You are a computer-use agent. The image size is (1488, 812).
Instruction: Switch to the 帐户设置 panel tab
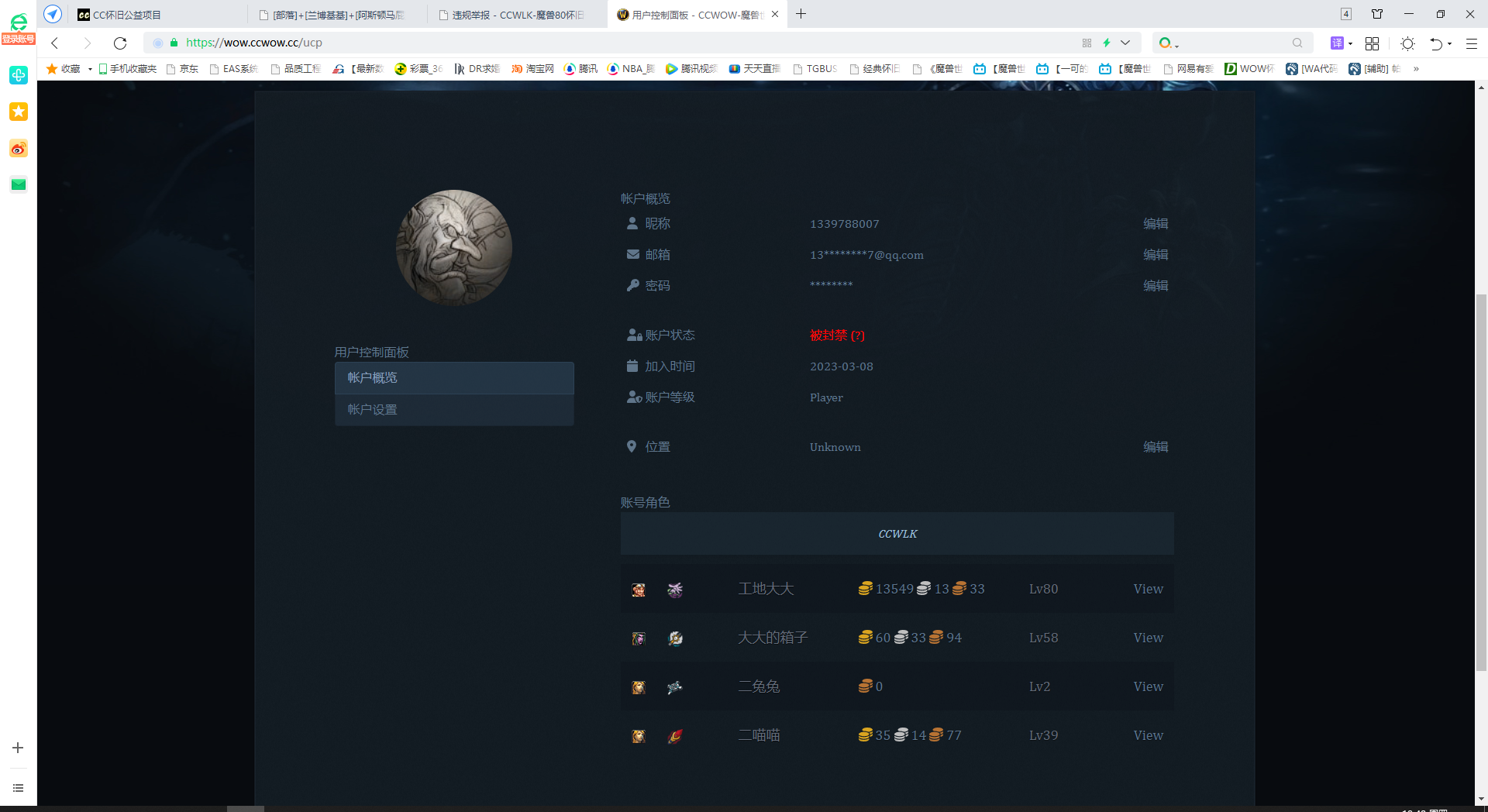tap(454, 409)
